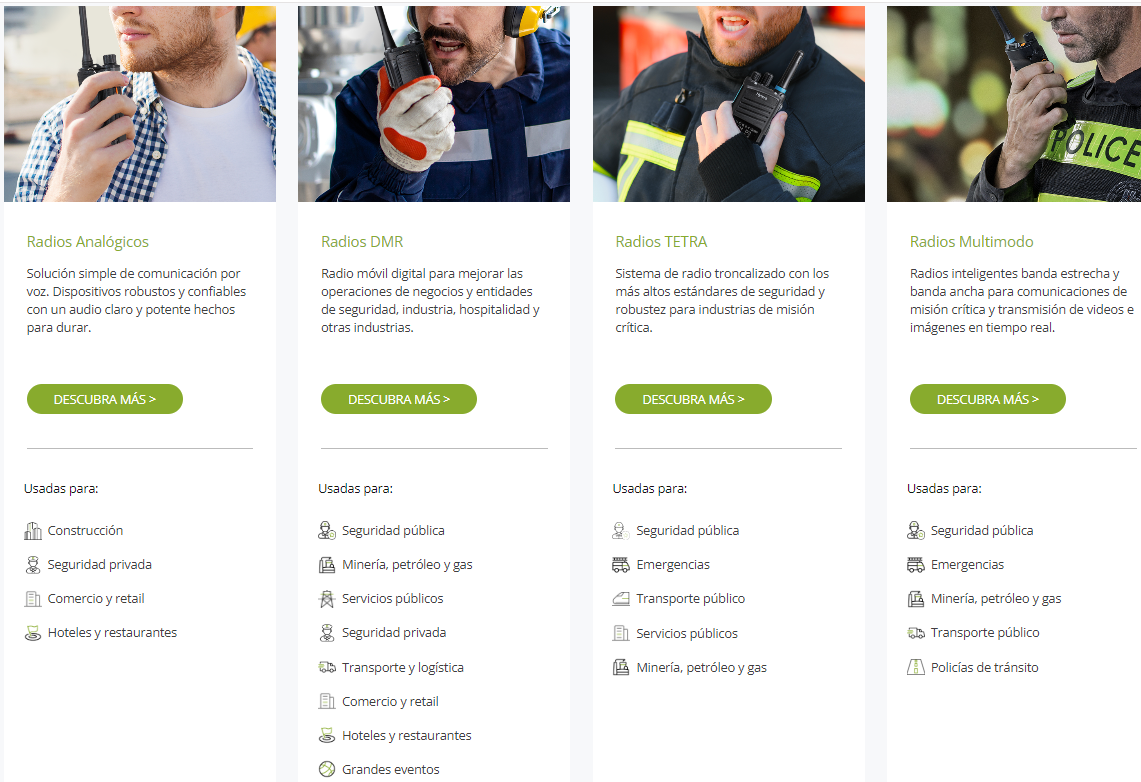Open the Radios TETRA heading link
Screen dimensions: 1141x782
tap(661, 242)
